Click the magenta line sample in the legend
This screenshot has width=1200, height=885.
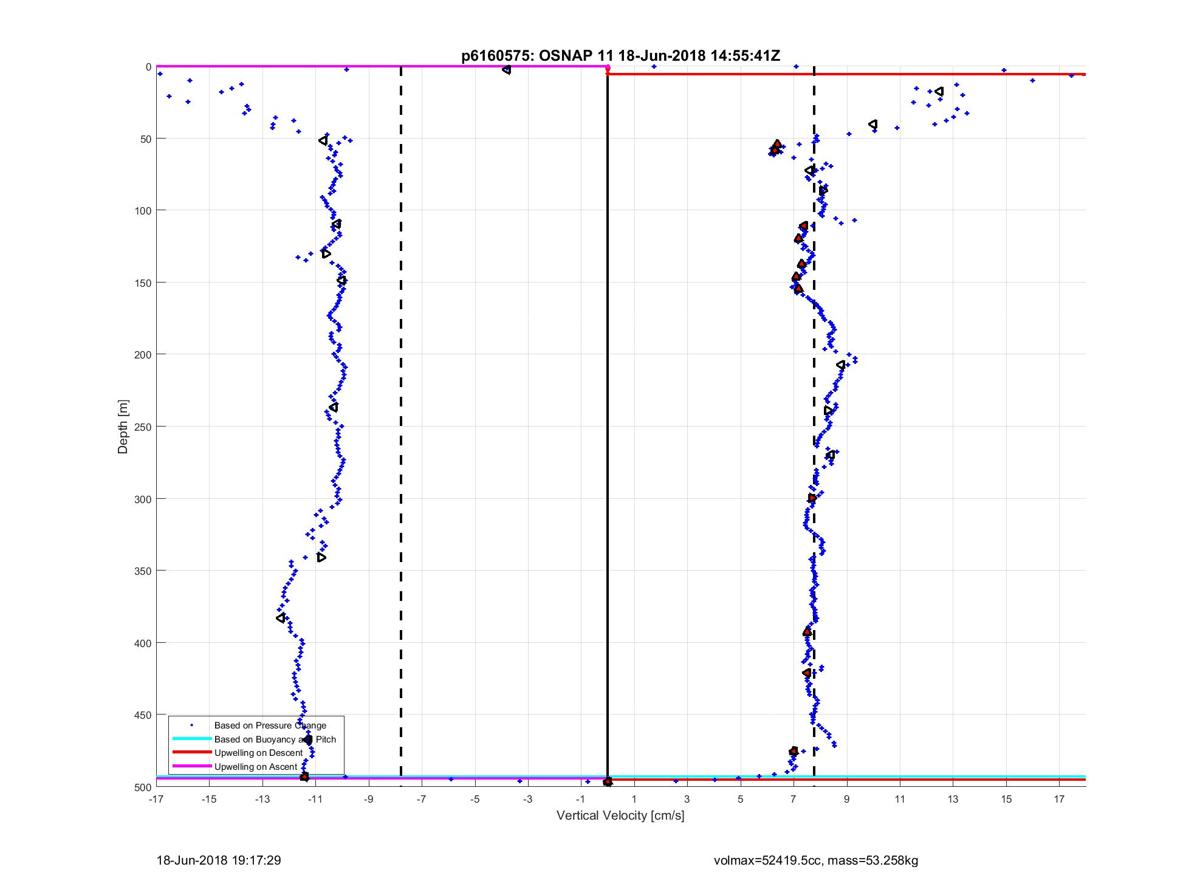tap(191, 766)
